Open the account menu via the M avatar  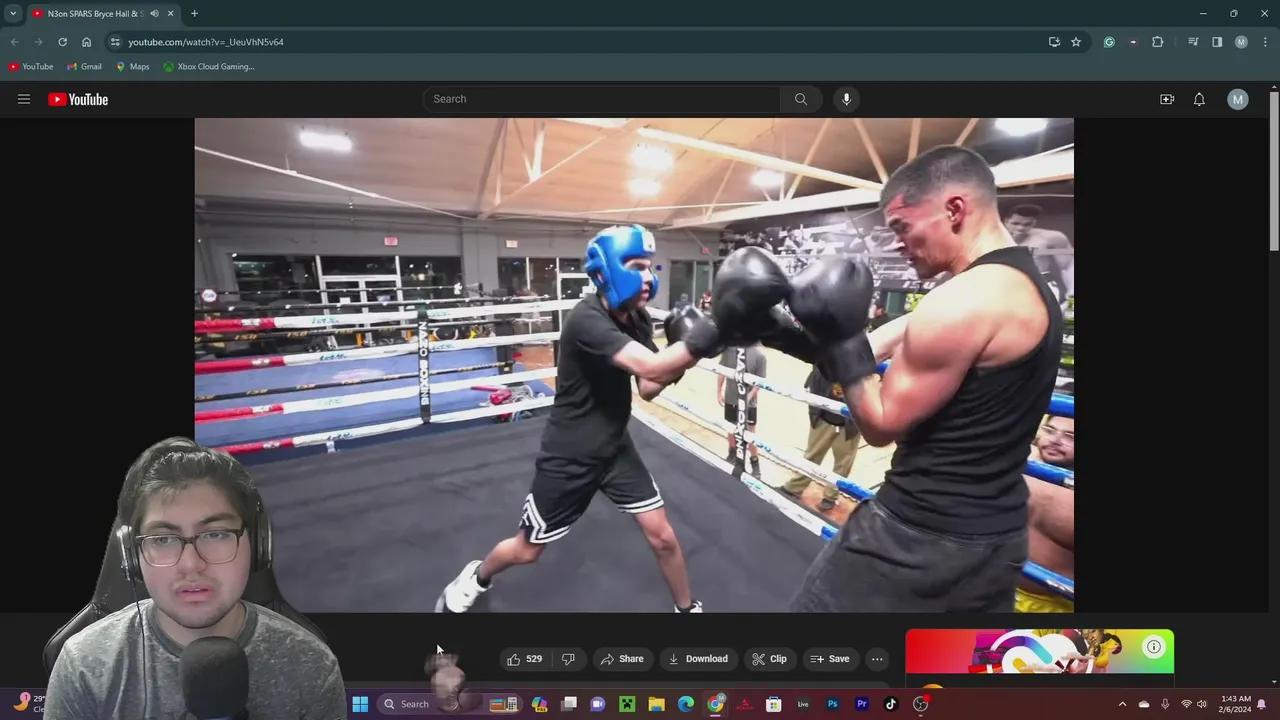click(x=1238, y=99)
